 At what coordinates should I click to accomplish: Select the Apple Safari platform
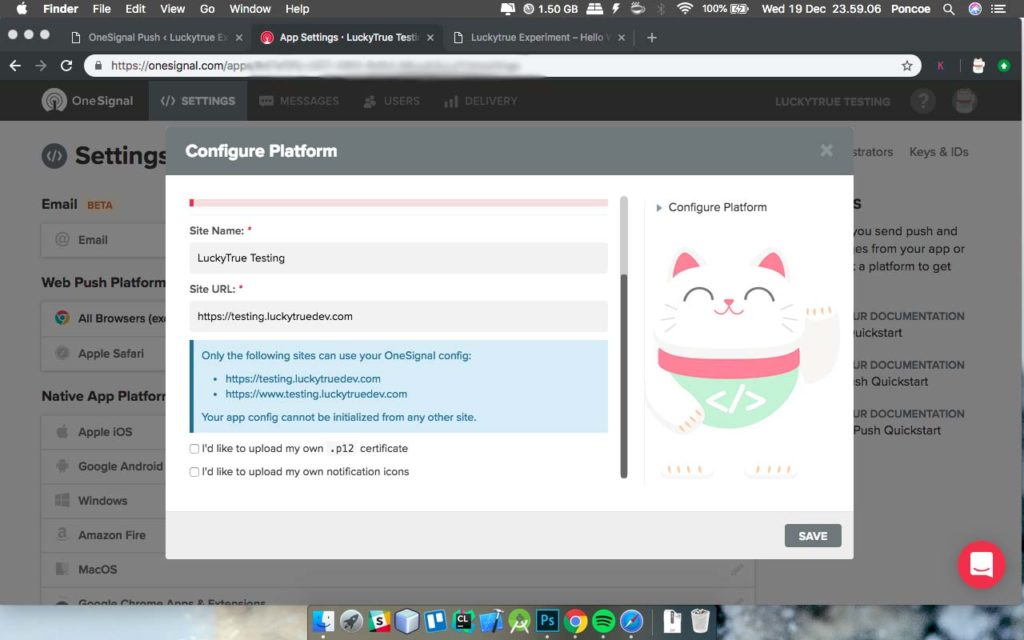[x=110, y=353]
